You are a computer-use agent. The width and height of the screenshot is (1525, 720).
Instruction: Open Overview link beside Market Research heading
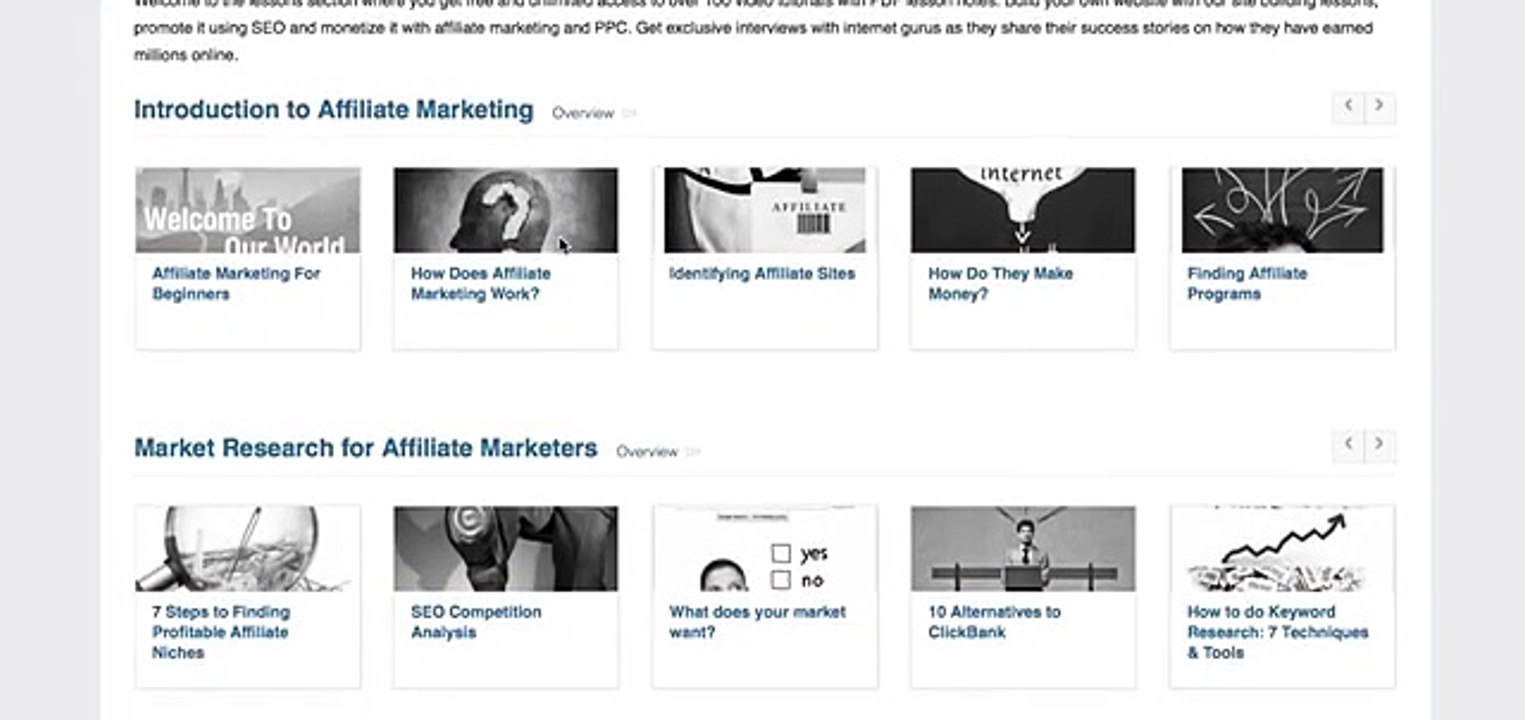[x=647, y=452]
